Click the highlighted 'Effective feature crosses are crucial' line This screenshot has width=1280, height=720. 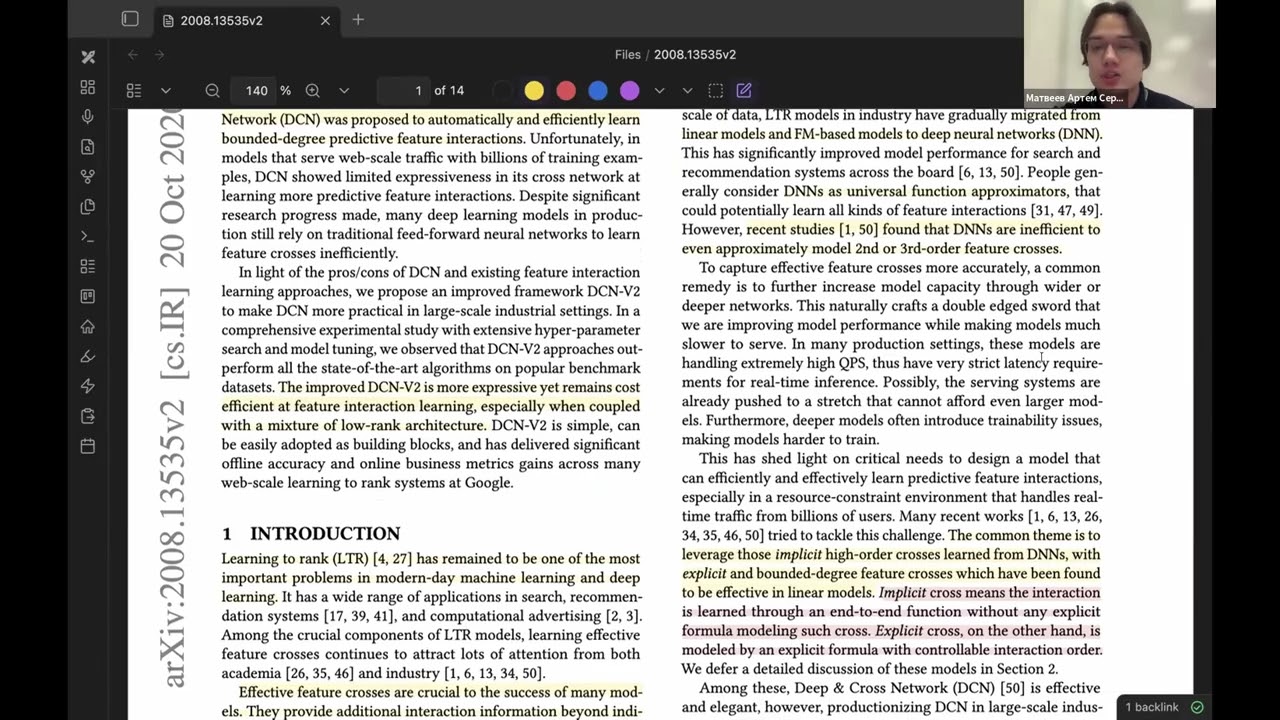pyautogui.click(x=440, y=692)
